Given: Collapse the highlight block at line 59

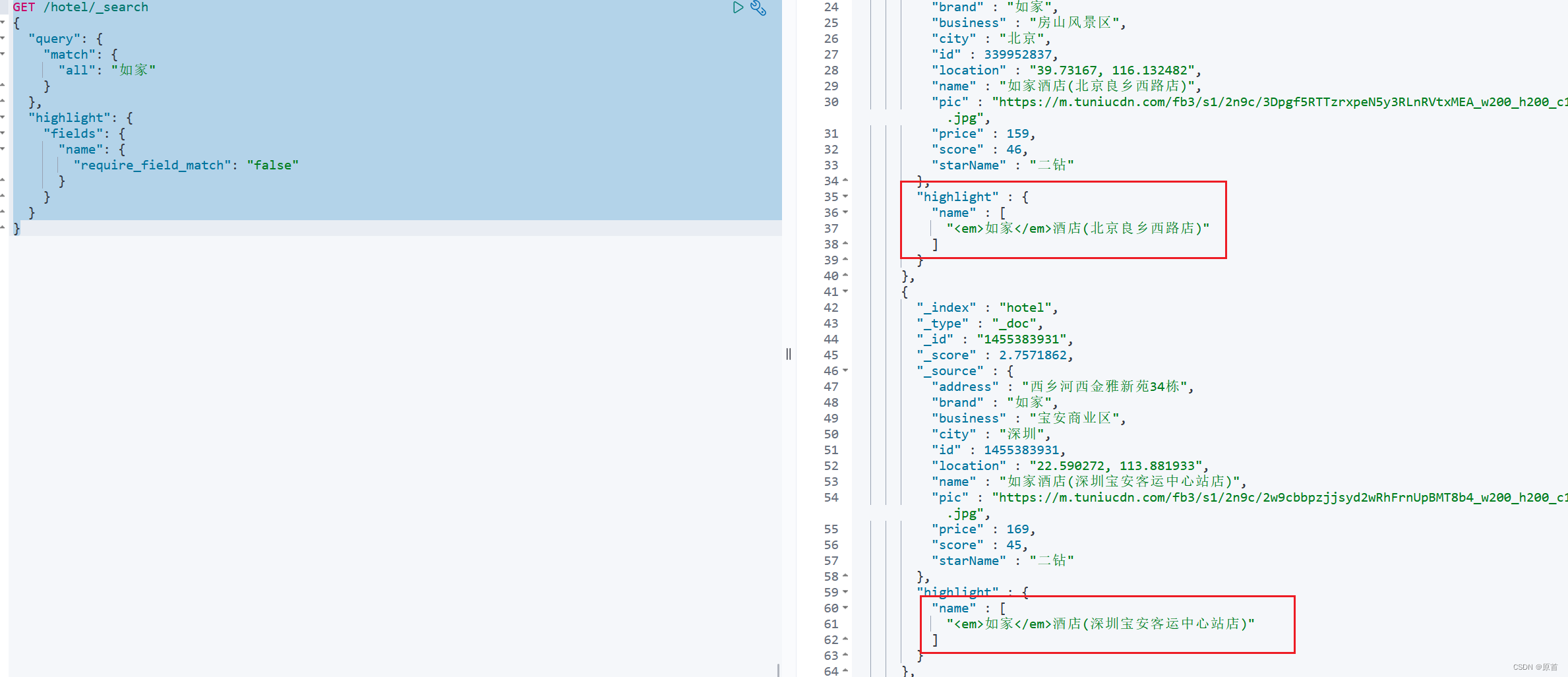Looking at the screenshot, I should point(845,592).
